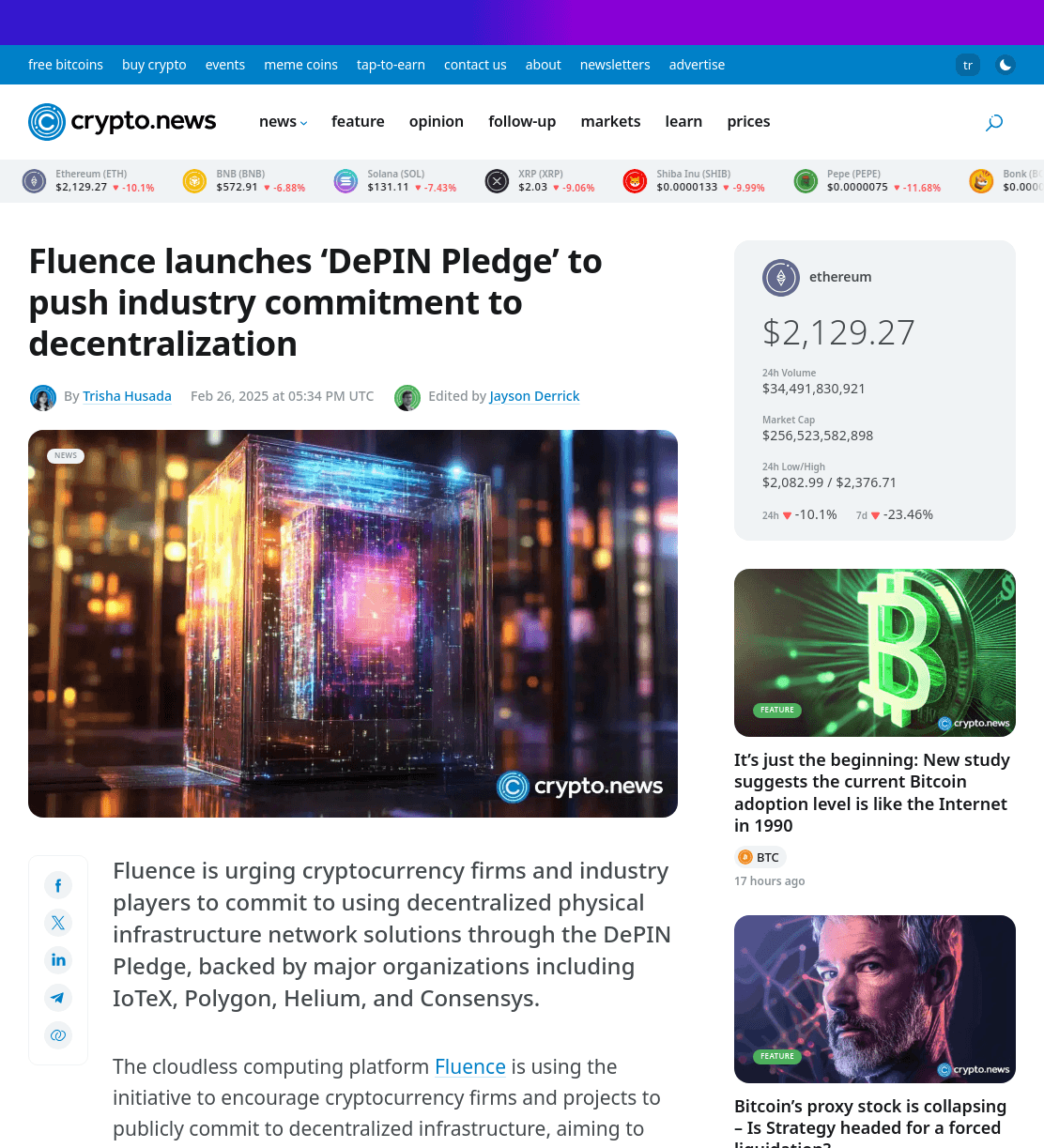Switch language with the tr button
The image size is (1044, 1148).
(x=968, y=65)
